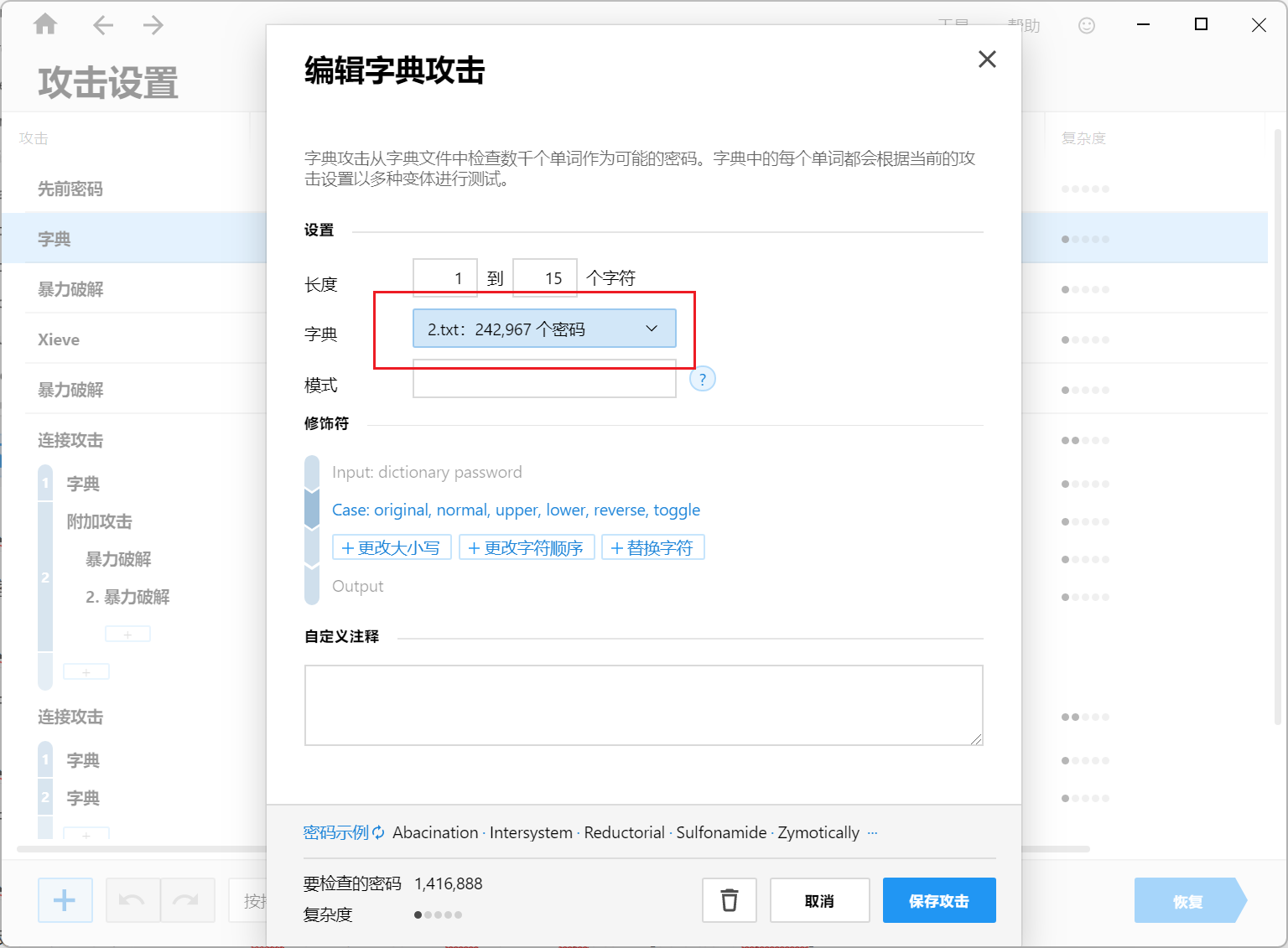The image size is (1288, 948).
Task: Click the smiley feedback icon
Action: point(1086,26)
